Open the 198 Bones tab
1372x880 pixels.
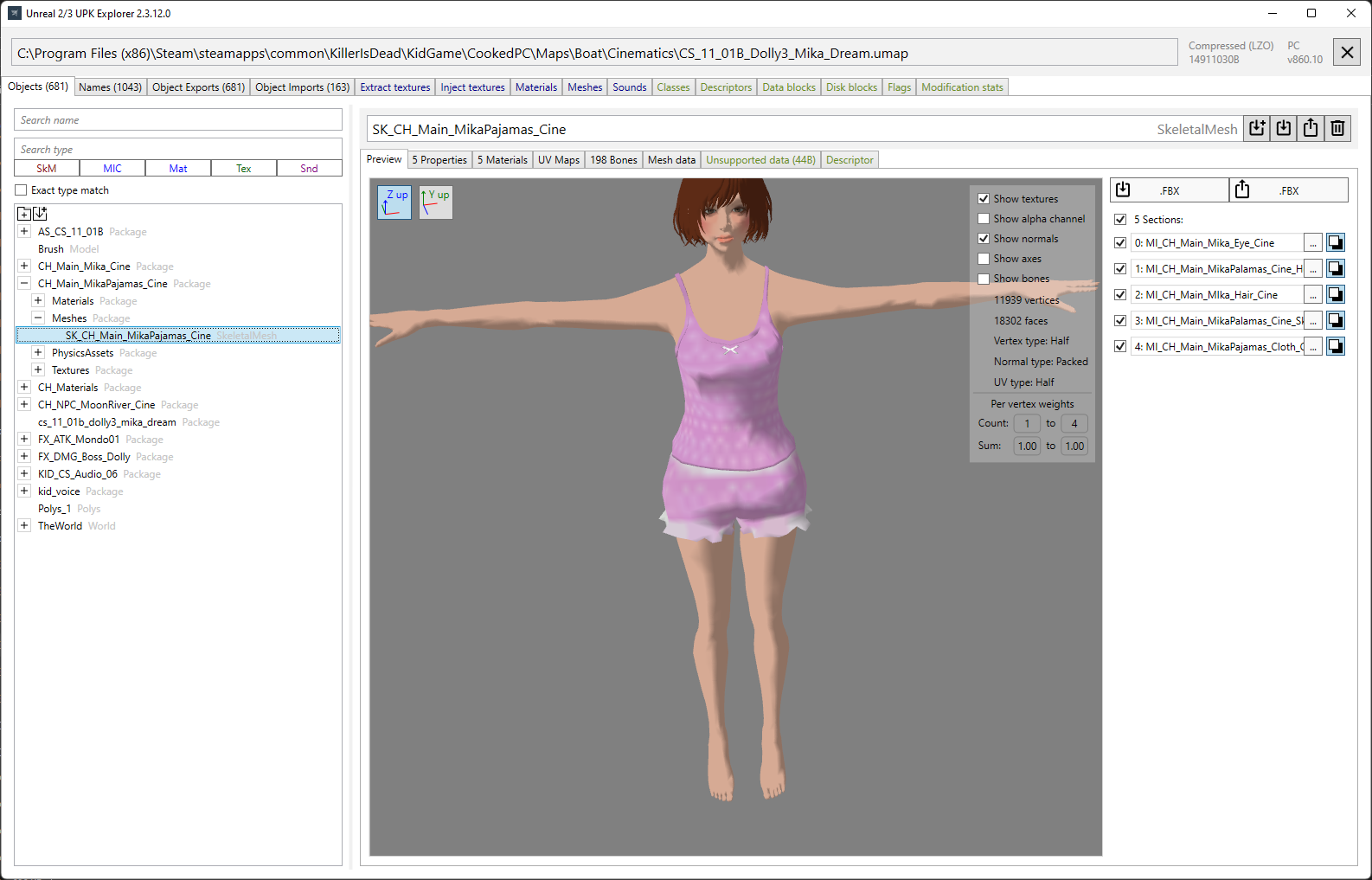click(x=613, y=160)
